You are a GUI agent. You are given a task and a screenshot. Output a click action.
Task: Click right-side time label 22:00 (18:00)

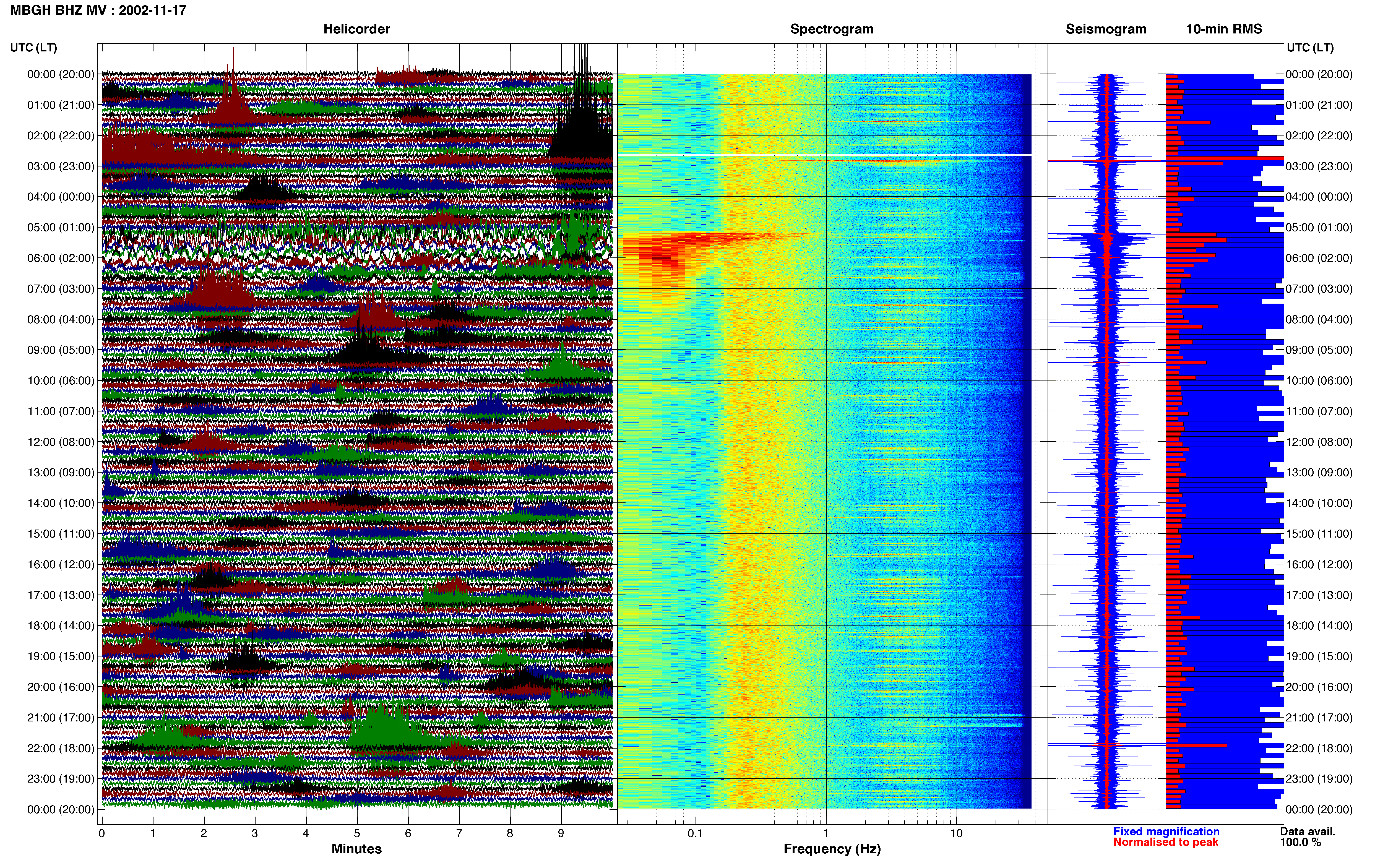1319,748
